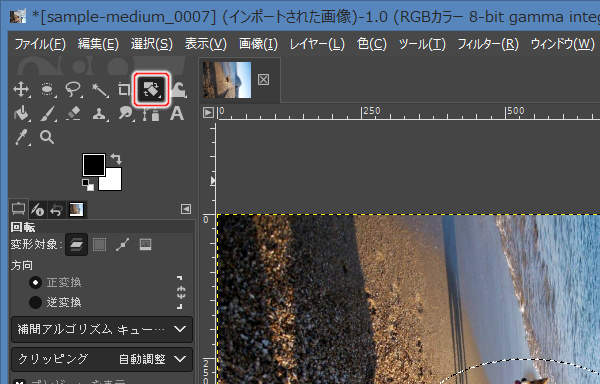
Task: Click the beach image thumbnail tab
Action: click(x=227, y=80)
